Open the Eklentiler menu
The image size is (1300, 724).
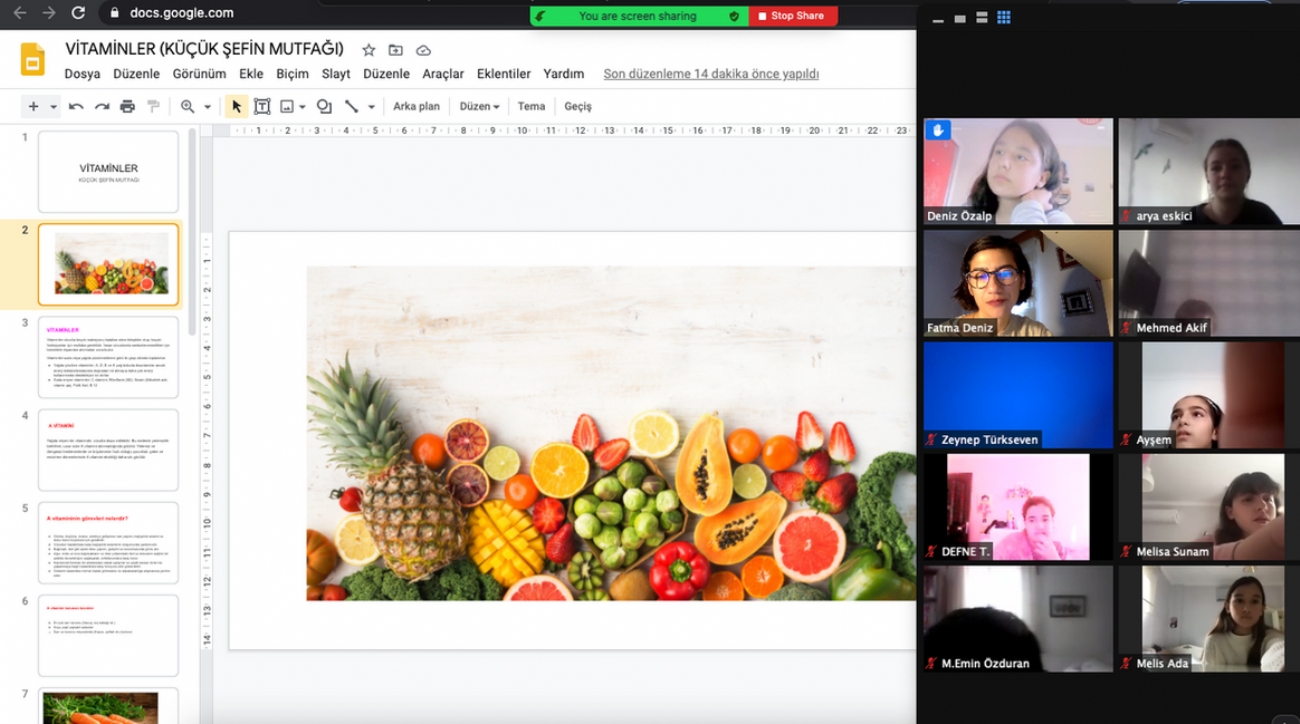504,74
